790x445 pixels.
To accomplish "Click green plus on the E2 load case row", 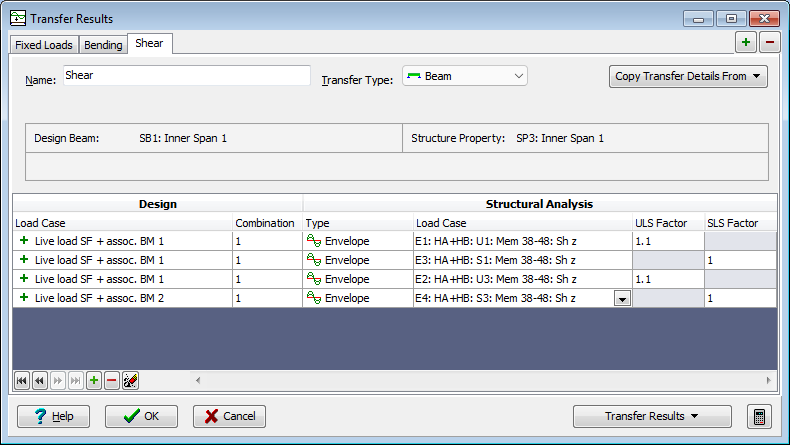I will pyautogui.click(x=24, y=279).
